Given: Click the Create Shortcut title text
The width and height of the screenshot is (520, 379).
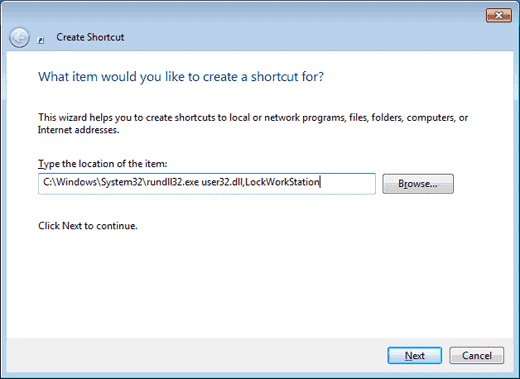Looking at the screenshot, I should tap(90, 37).
